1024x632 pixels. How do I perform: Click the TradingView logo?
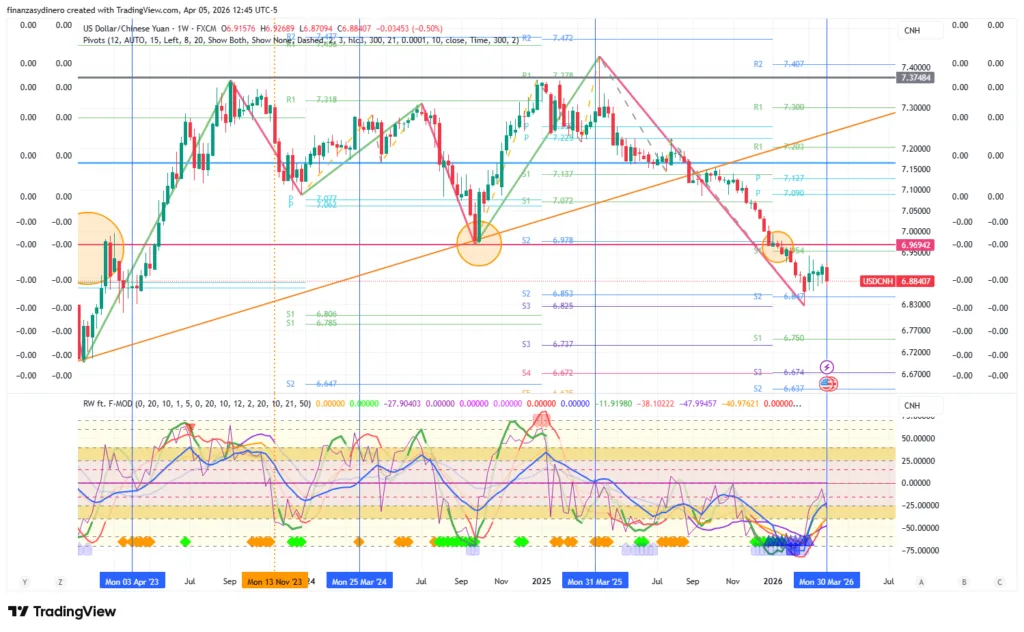(x=64, y=612)
